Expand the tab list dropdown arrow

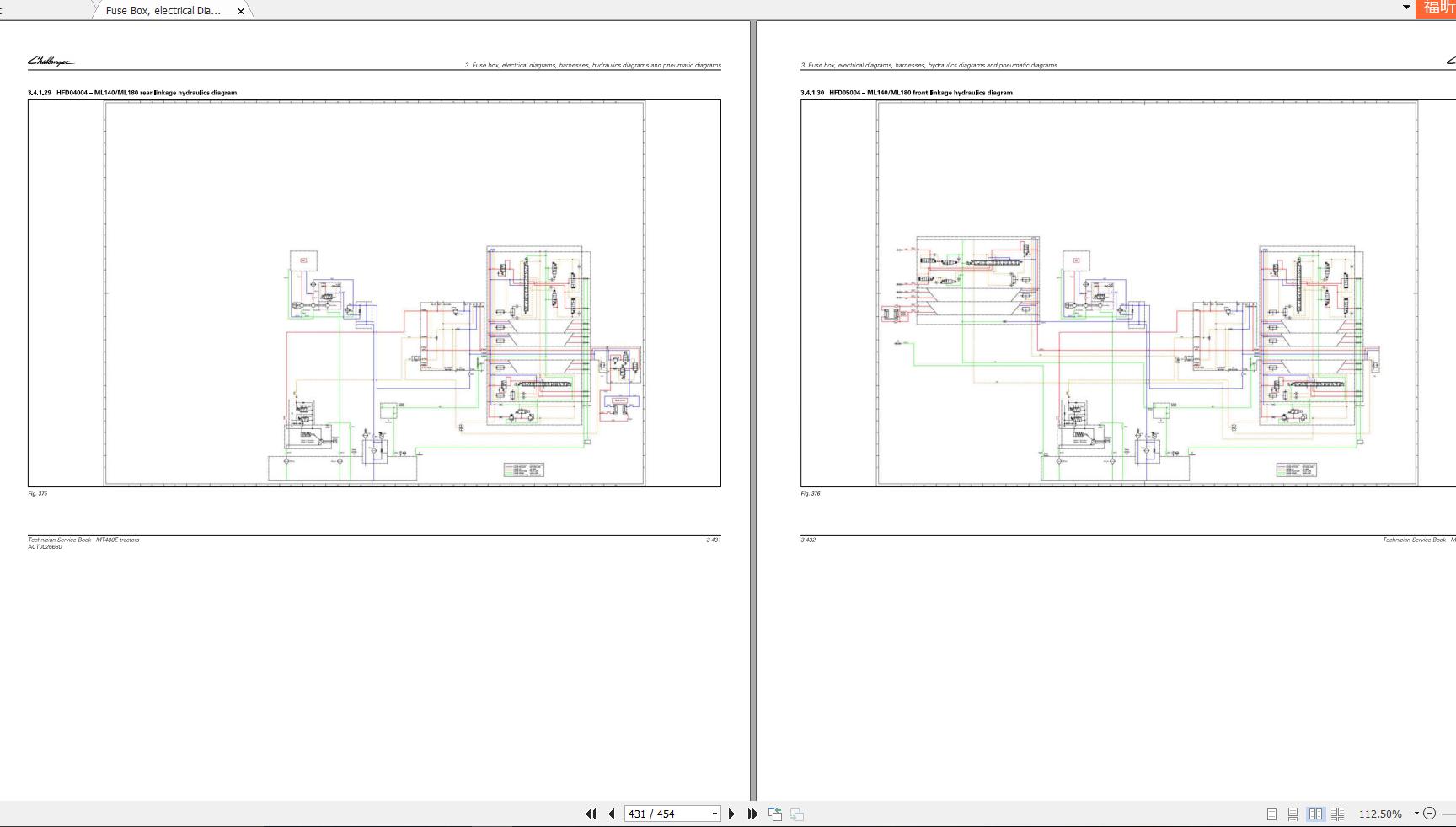click(x=1406, y=7)
